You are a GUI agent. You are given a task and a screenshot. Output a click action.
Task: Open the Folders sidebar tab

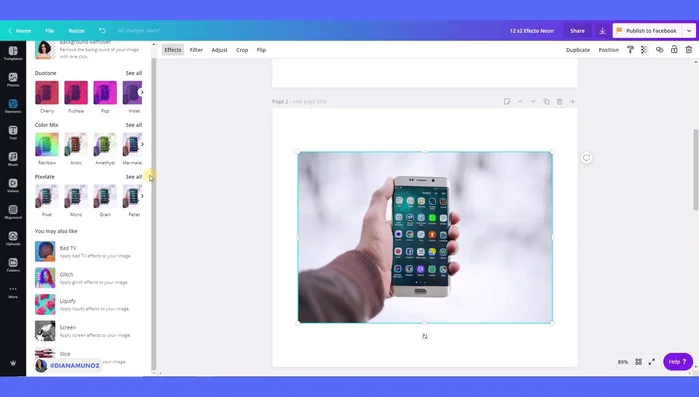[x=13, y=265]
